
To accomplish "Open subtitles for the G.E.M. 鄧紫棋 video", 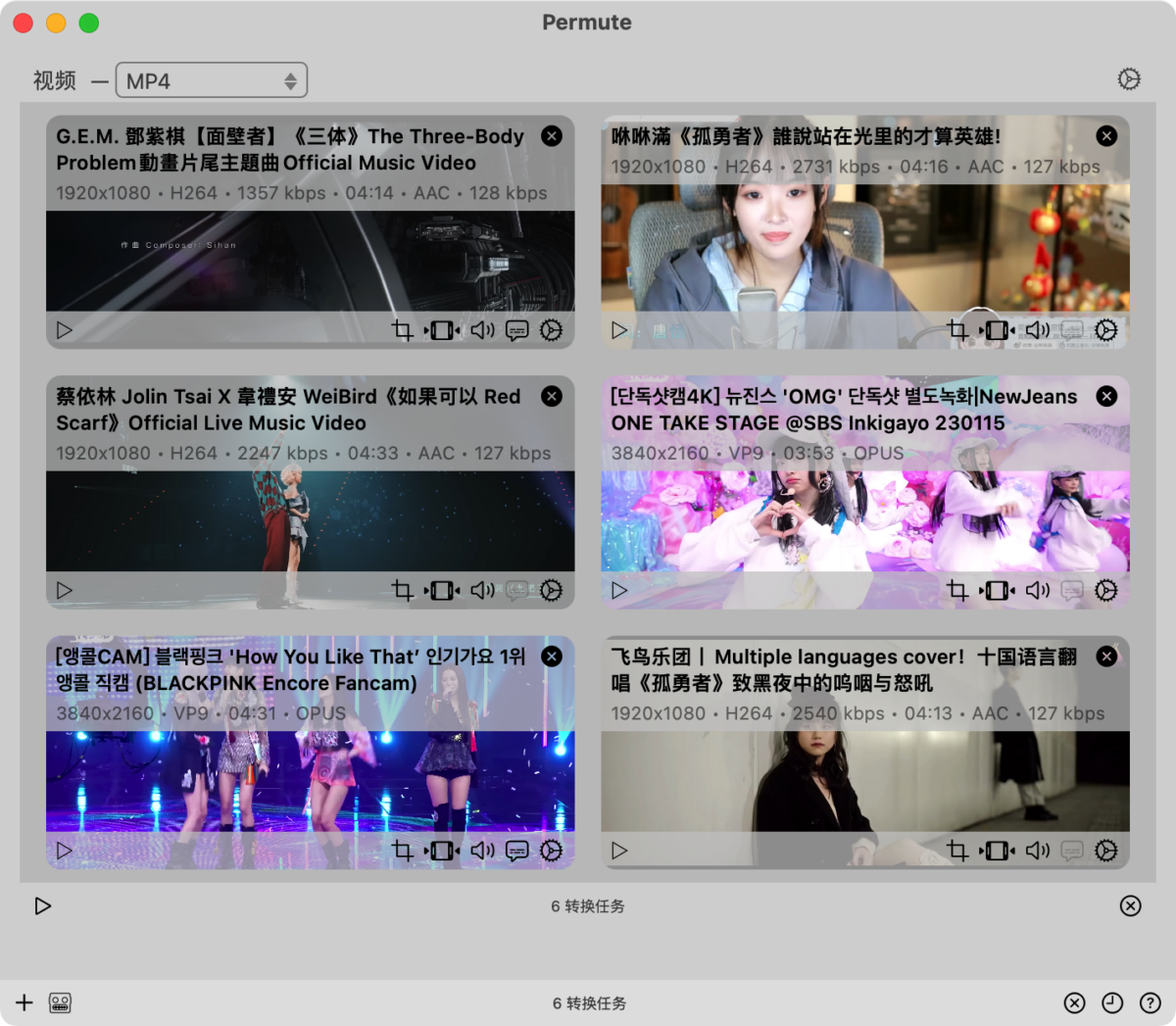I will 516,330.
